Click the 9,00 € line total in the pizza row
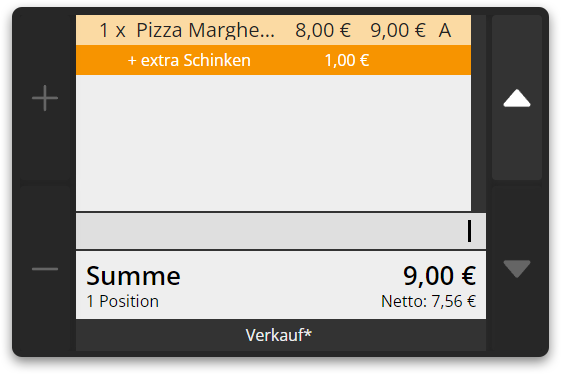561x374 pixels. coord(398,30)
